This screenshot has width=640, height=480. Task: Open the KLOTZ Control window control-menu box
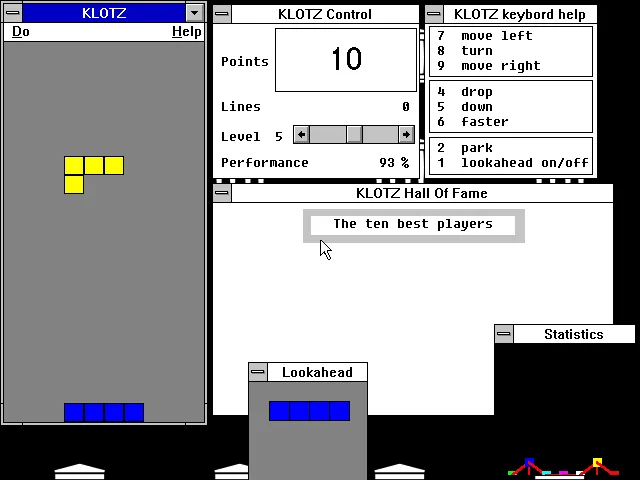coord(222,14)
